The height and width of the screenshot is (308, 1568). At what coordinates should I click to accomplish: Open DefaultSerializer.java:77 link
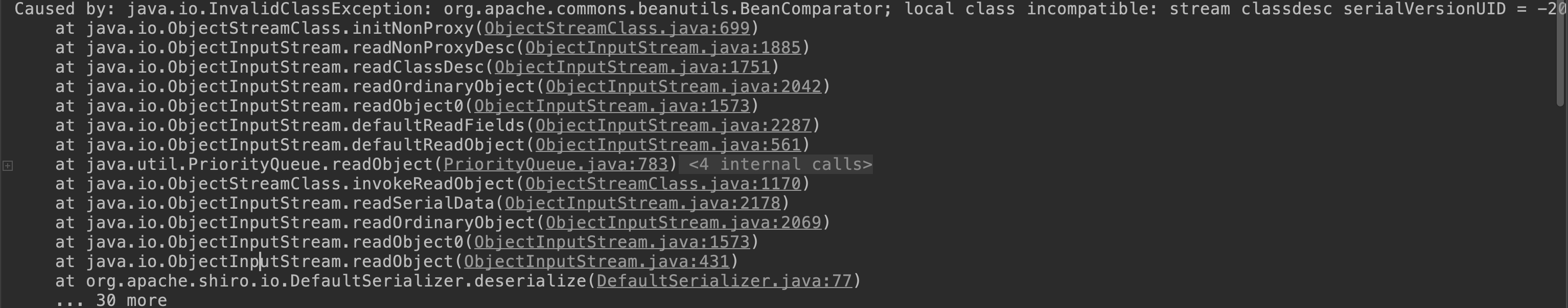(x=724, y=281)
